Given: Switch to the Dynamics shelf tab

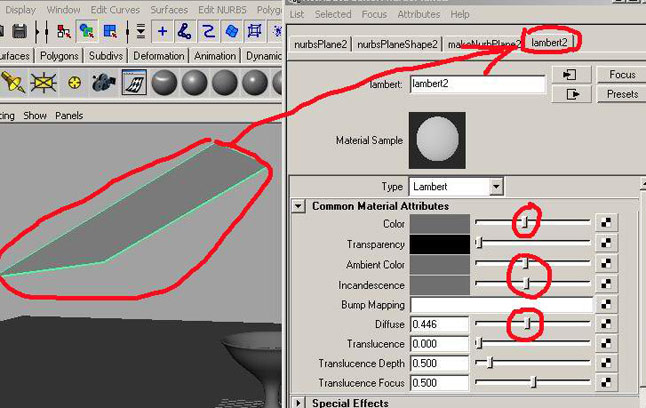Looking at the screenshot, I should coord(263,56).
